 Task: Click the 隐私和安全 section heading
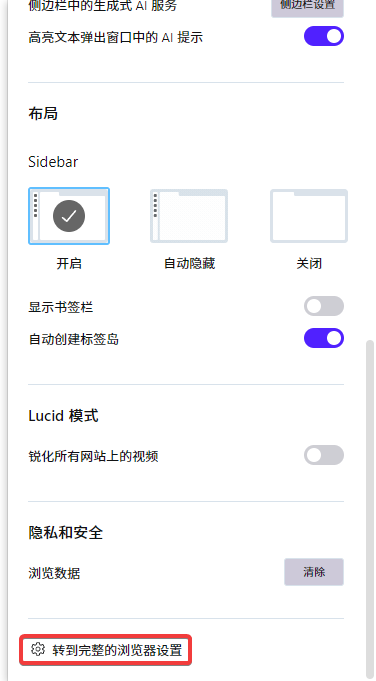point(66,532)
